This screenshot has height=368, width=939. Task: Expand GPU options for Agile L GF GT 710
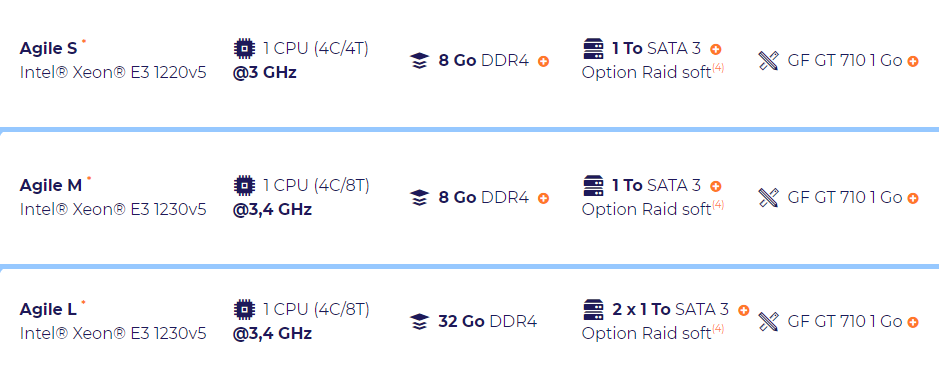[913, 323]
